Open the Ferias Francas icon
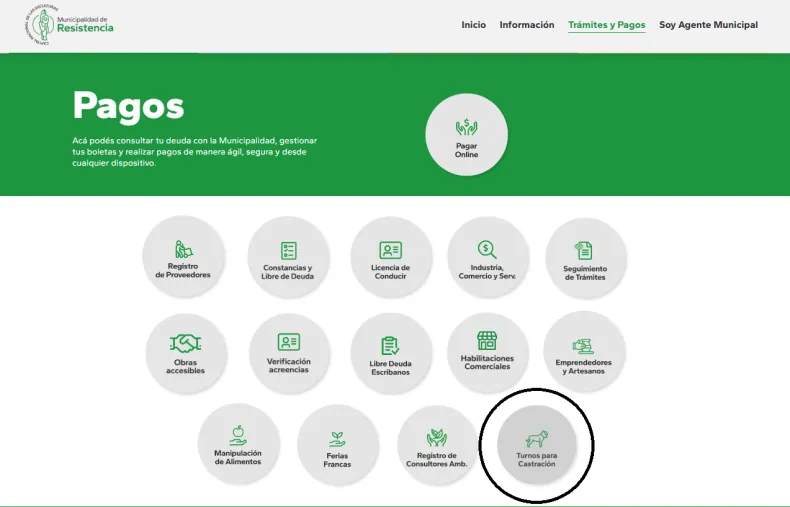 point(337,446)
